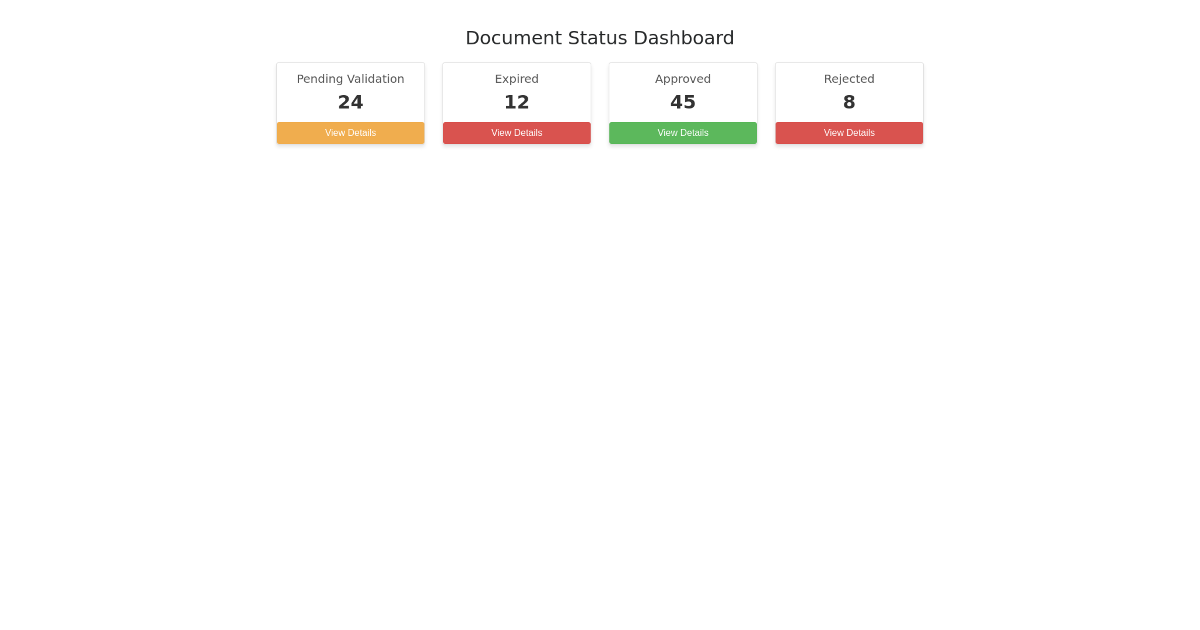1200x630 pixels.
Task: Click the Rejected card title
Action: (x=849, y=78)
